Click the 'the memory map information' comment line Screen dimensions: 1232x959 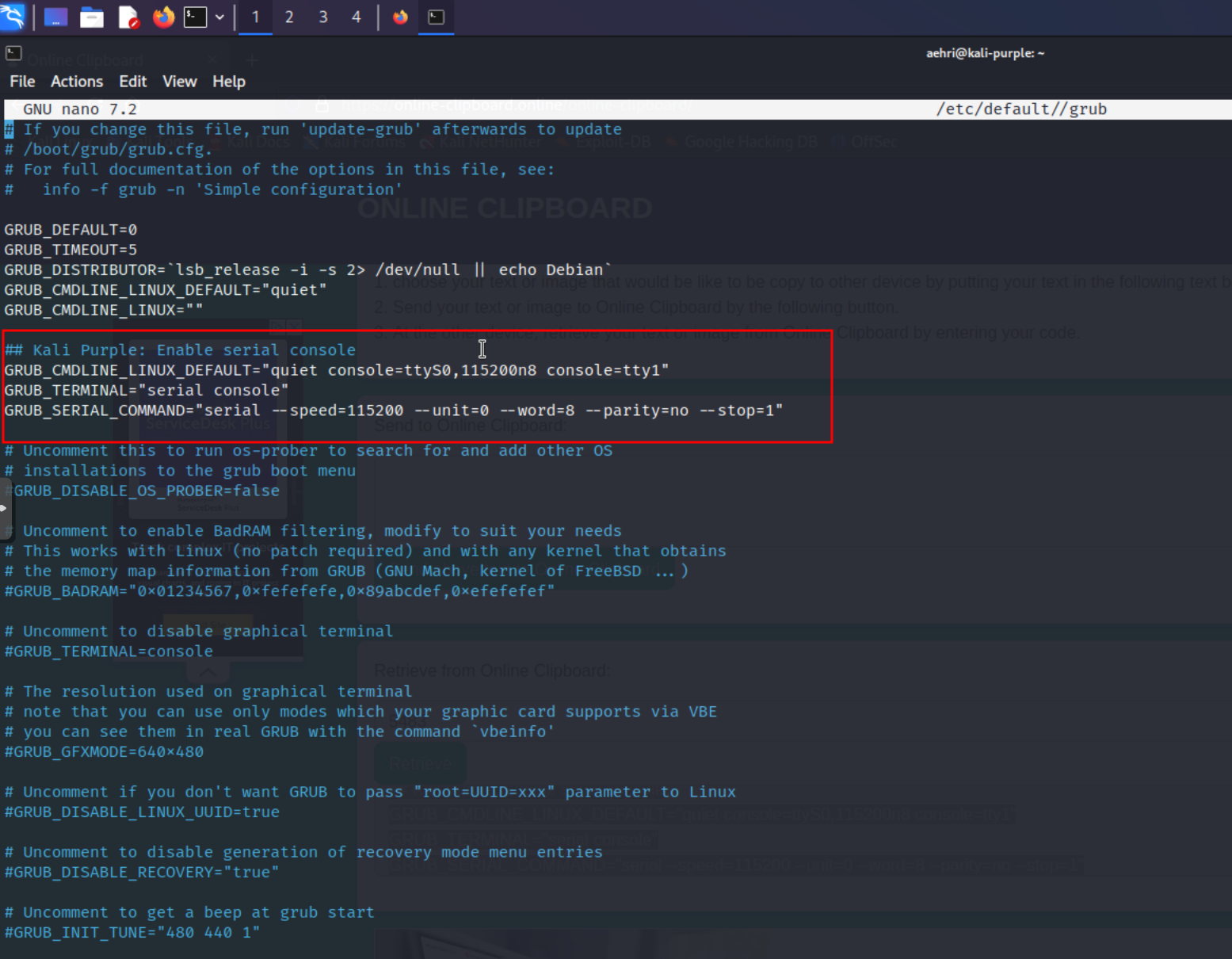coord(346,571)
